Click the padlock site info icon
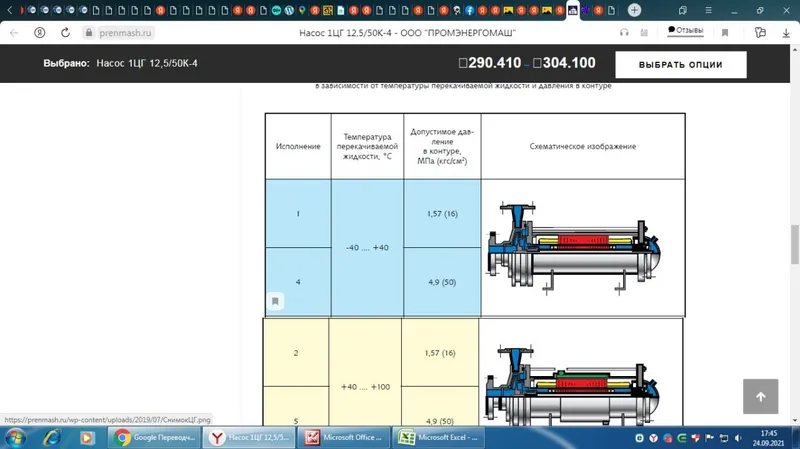 tap(89, 33)
